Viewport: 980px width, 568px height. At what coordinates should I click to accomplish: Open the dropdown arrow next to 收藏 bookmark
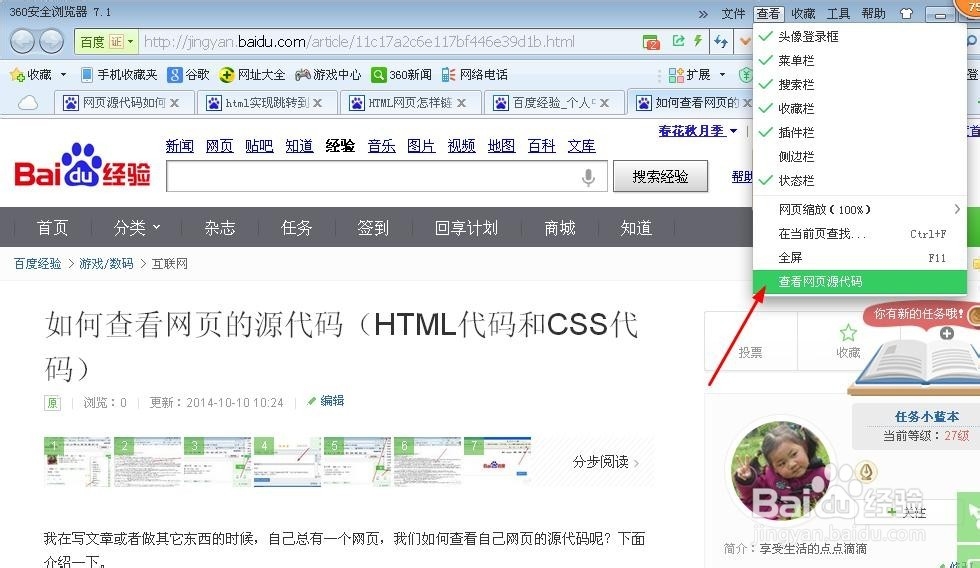tap(63, 75)
